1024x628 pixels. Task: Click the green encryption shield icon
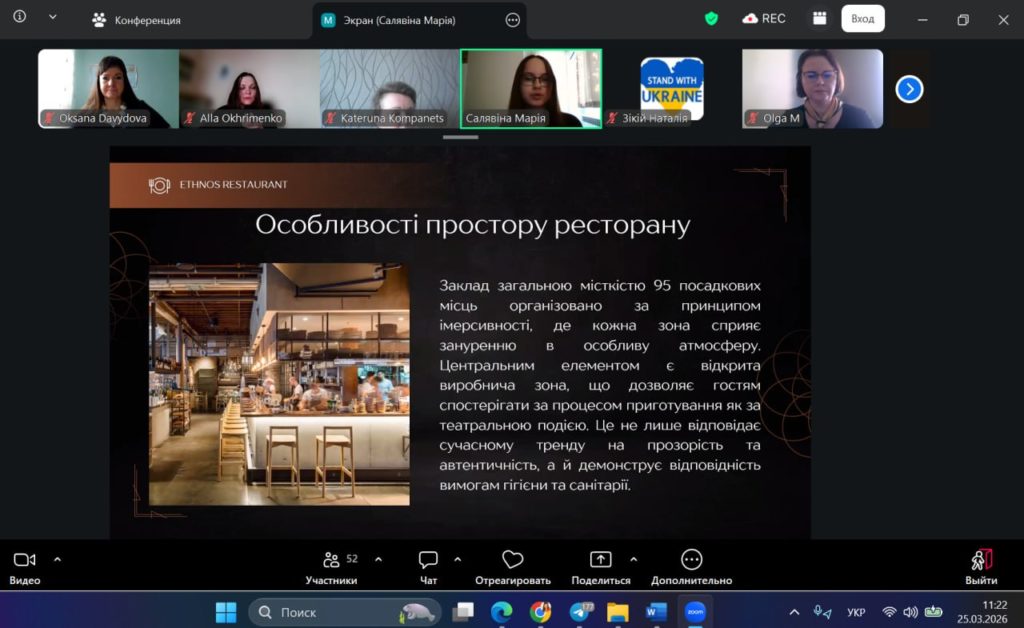pos(711,19)
